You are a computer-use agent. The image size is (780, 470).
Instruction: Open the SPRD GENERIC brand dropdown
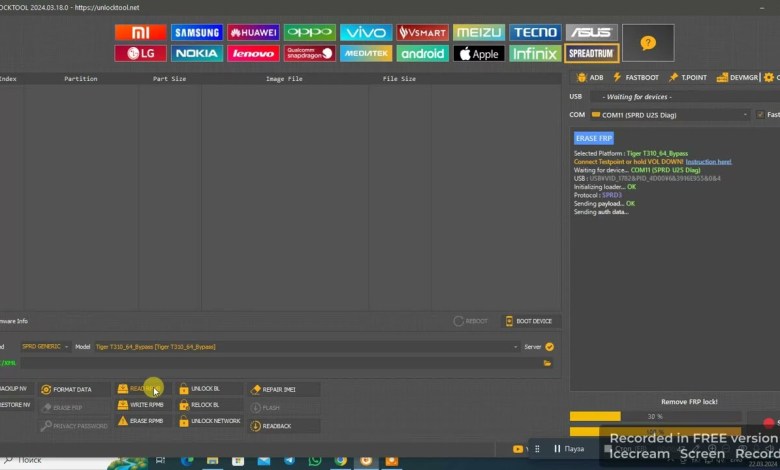point(45,347)
